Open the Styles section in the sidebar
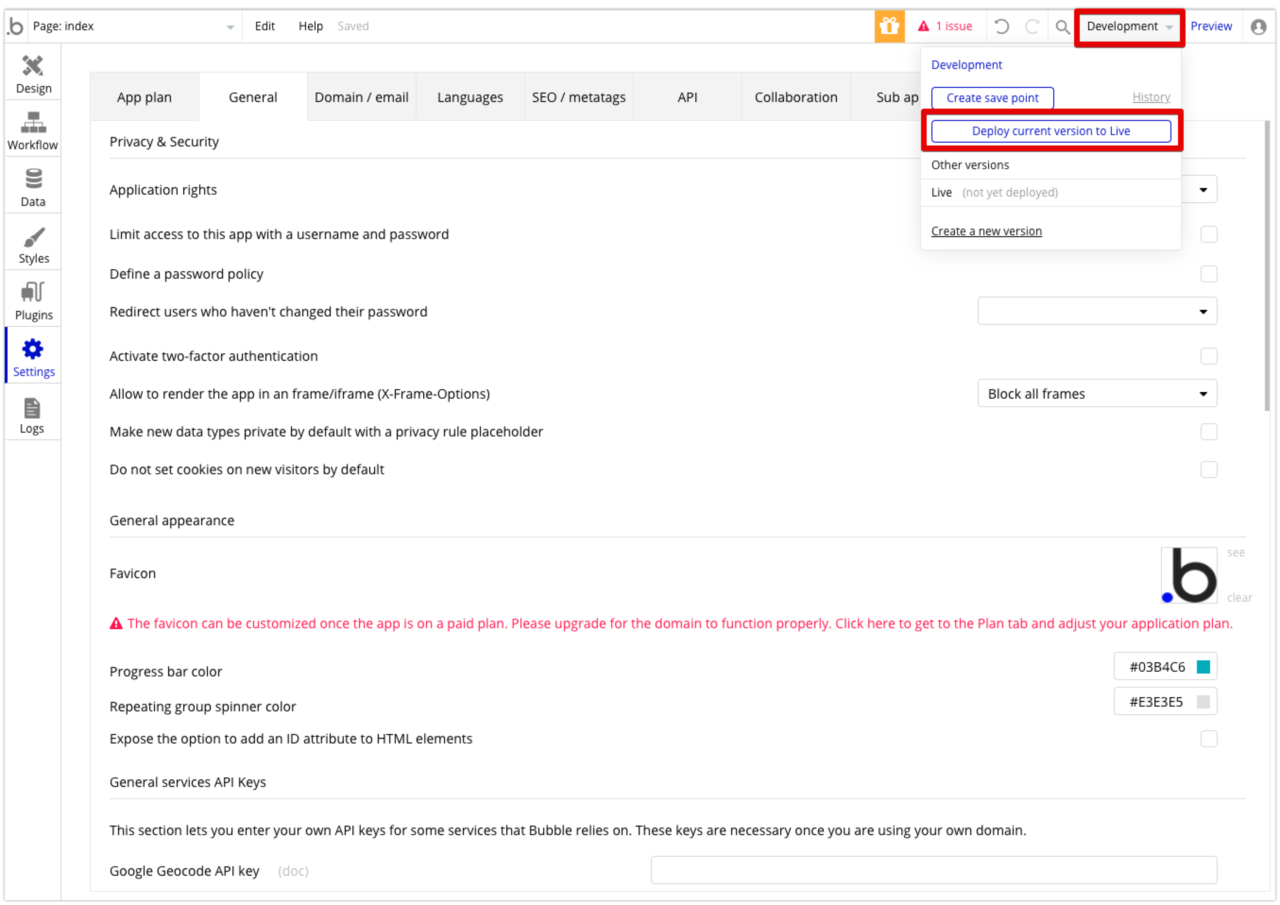The width and height of the screenshot is (1280, 905). (x=33, y=244)
